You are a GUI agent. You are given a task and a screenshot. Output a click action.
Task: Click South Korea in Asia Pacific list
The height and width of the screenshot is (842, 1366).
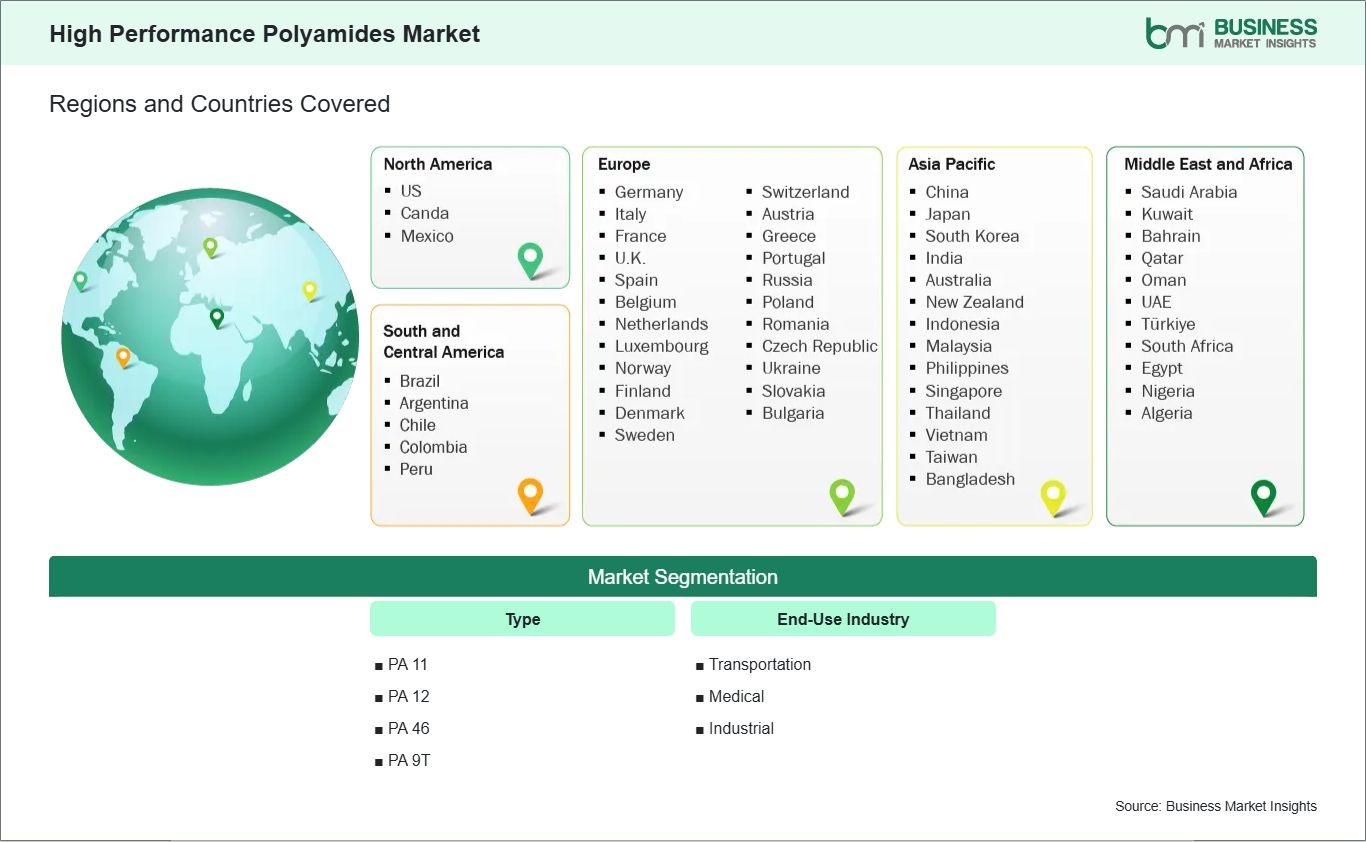[x=971, y=236]
